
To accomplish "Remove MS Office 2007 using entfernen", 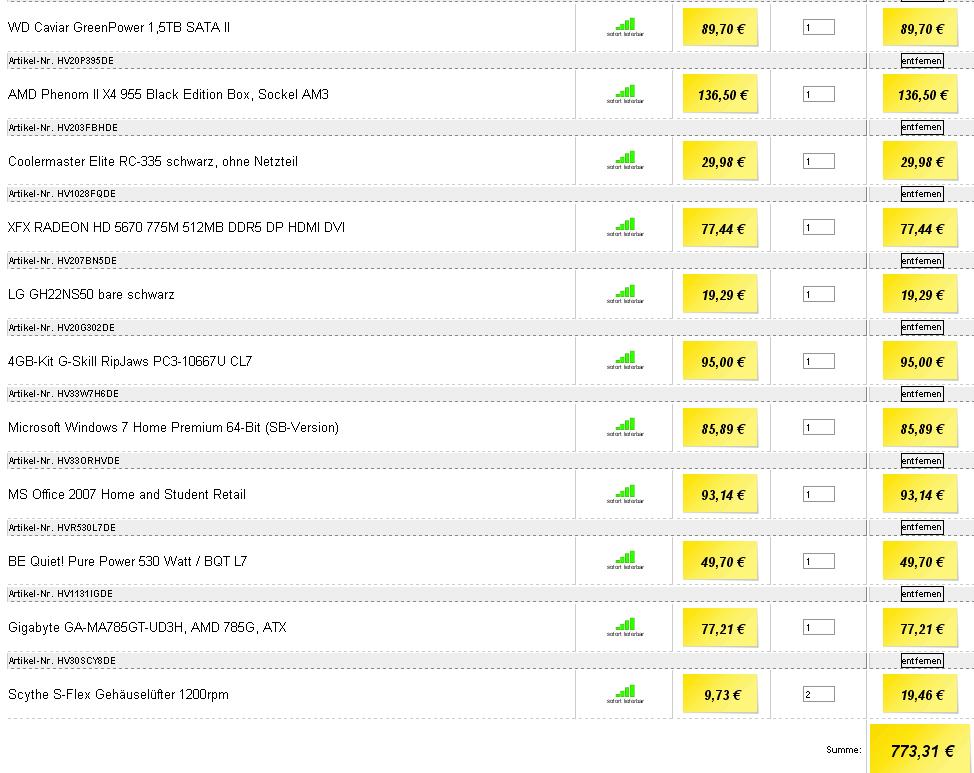I will [922, 528].
